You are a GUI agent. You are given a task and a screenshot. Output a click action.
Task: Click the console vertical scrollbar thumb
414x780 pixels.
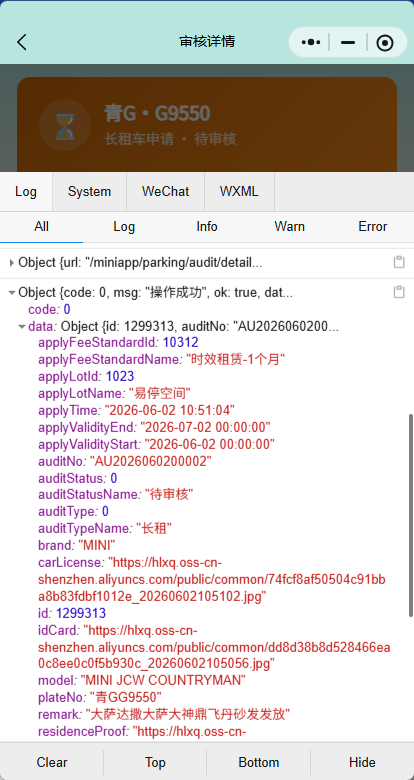tap(411, 515)
